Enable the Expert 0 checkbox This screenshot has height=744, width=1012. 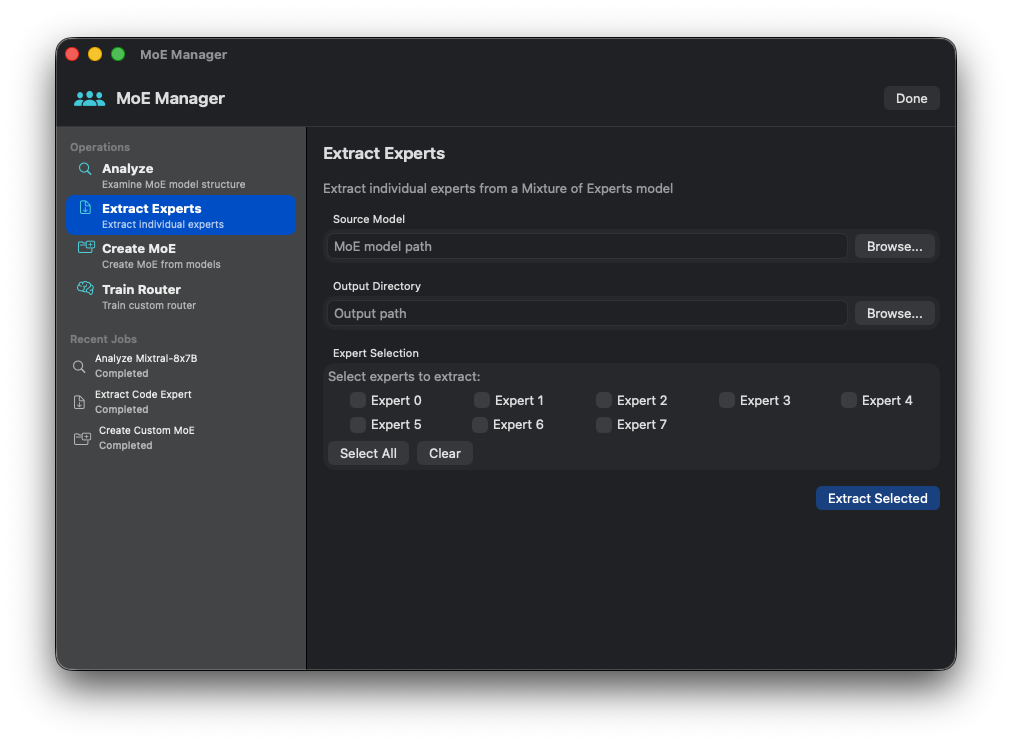click(357, 399)
